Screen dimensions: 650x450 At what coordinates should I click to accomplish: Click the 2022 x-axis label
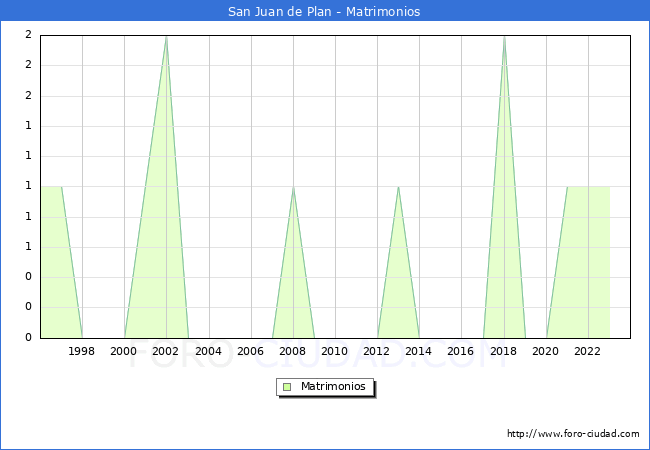(587, 351)
